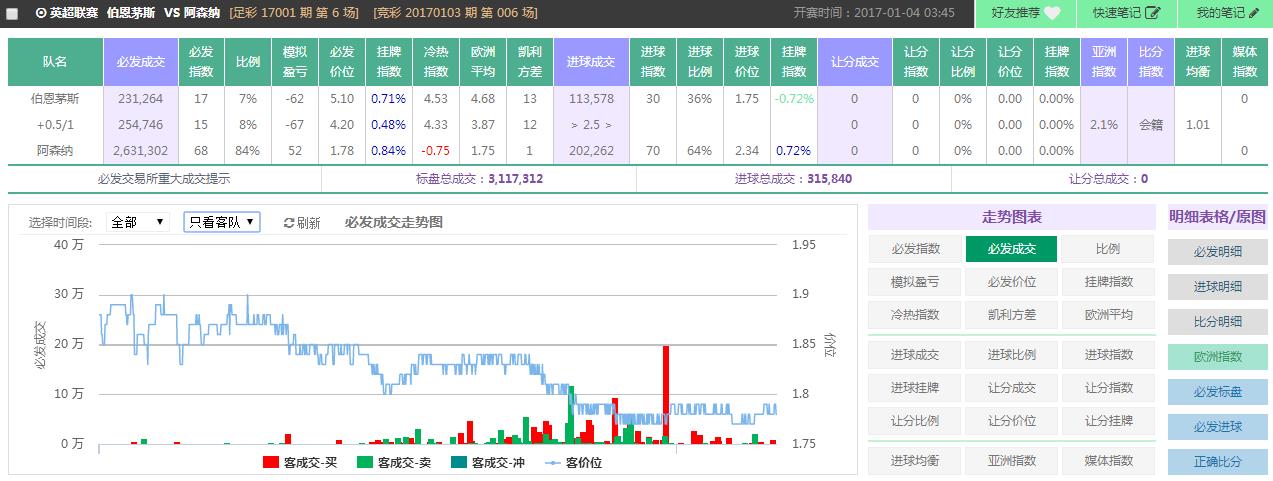Select the active 必发成交 chart button
The width and height of the screenshot is (1273, 481).
(x=1011, y=249)
